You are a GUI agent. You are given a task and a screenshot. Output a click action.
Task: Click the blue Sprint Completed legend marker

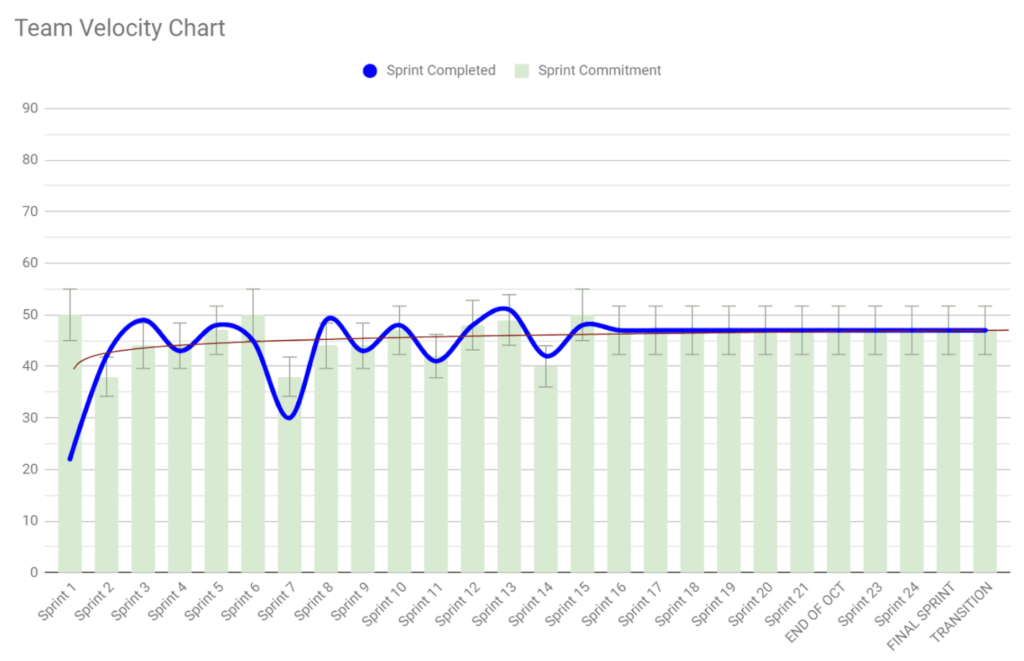370,70
